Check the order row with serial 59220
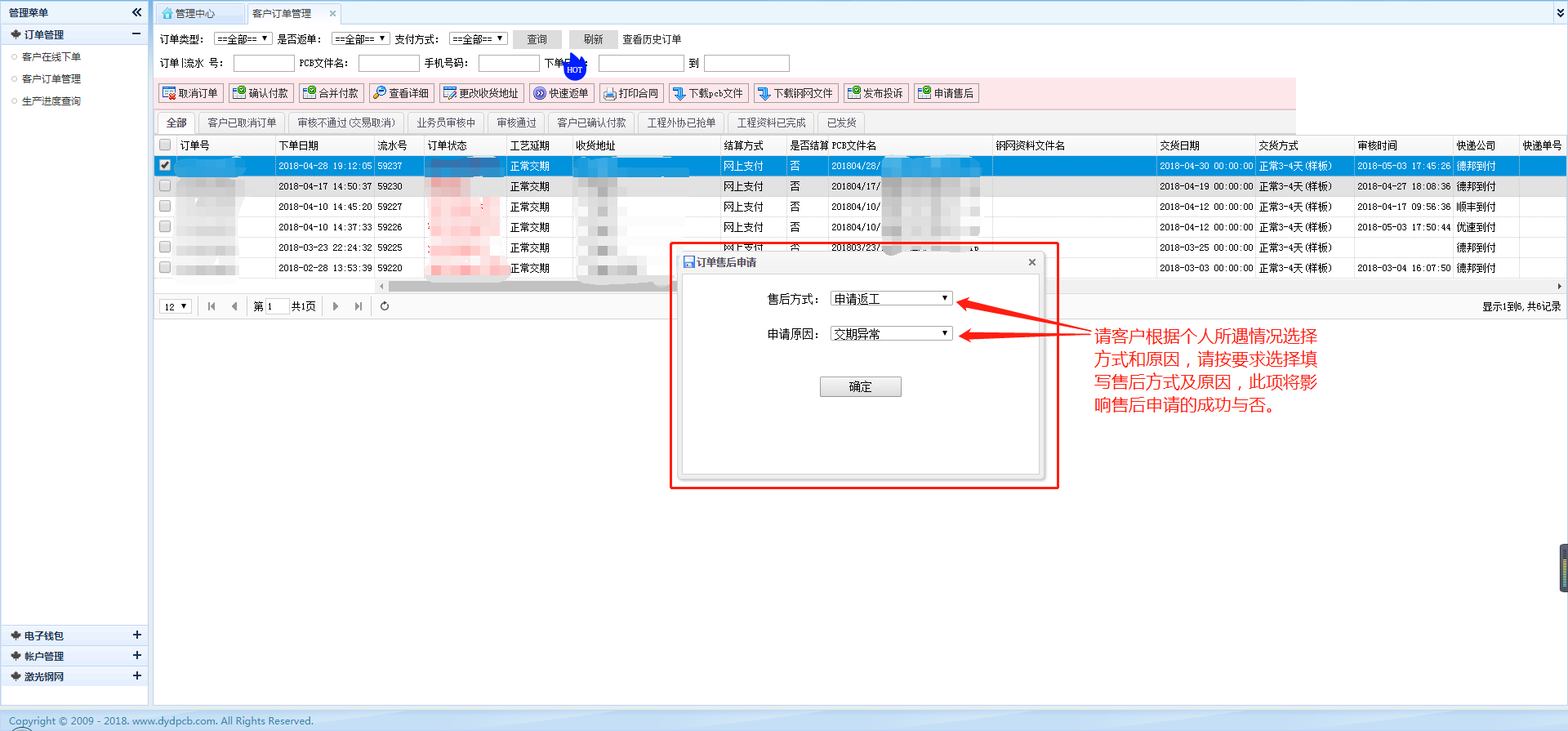Image resolution: width=1568 pixels, height=731 pixels. pyautogui.click(x=165, y=267)
